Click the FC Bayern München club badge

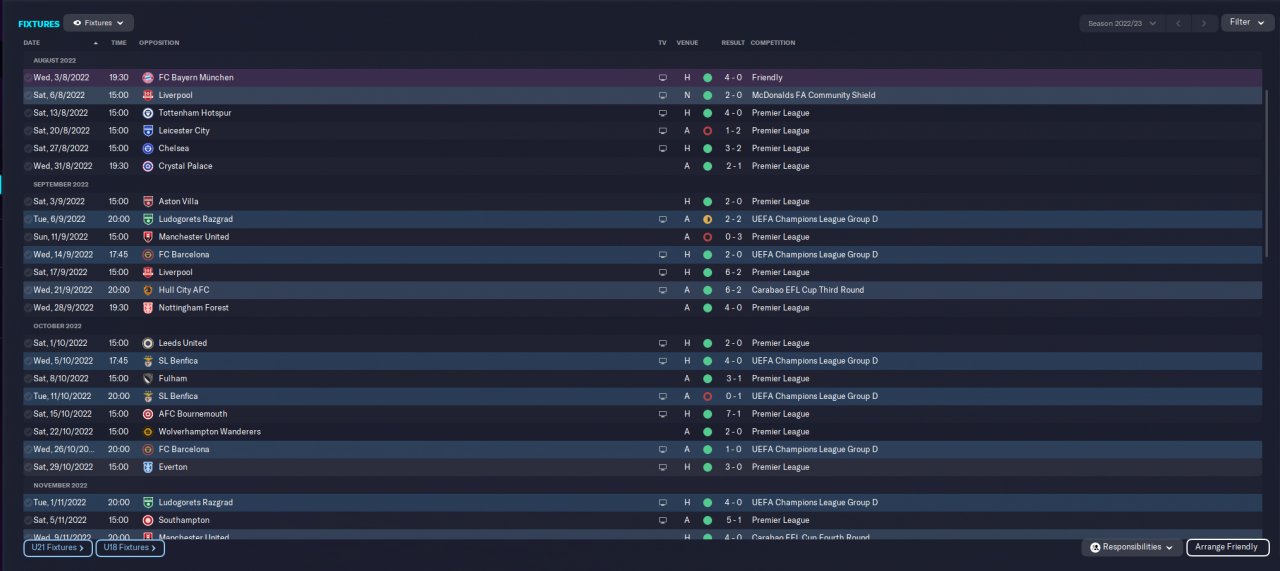148,77
